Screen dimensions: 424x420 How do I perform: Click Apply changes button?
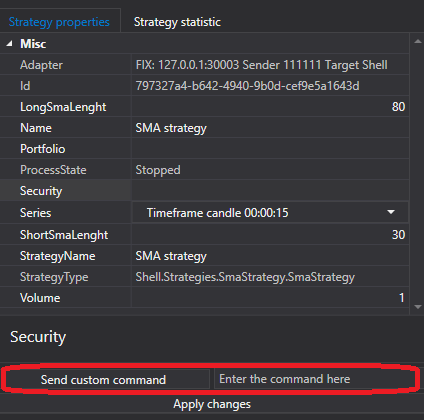point(212,404)
